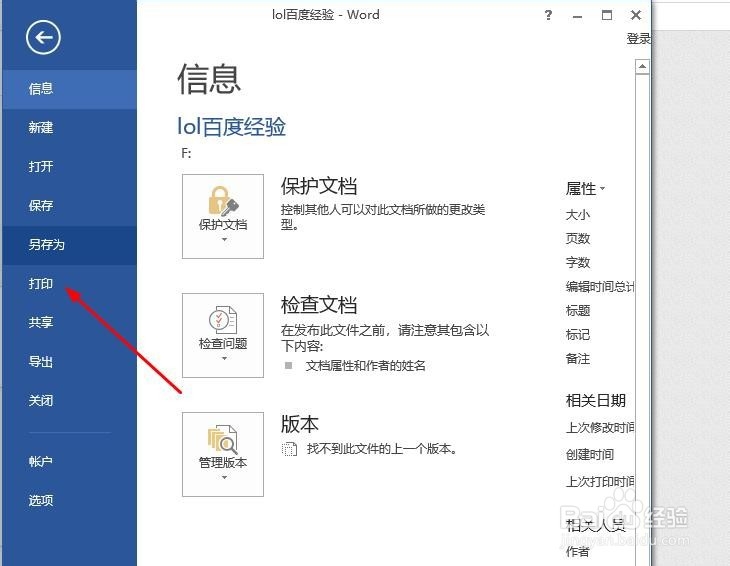The width and height of the screenshot is (730, 566).
Task: Click the 相关日期 heading
Action: click(595, 401)
